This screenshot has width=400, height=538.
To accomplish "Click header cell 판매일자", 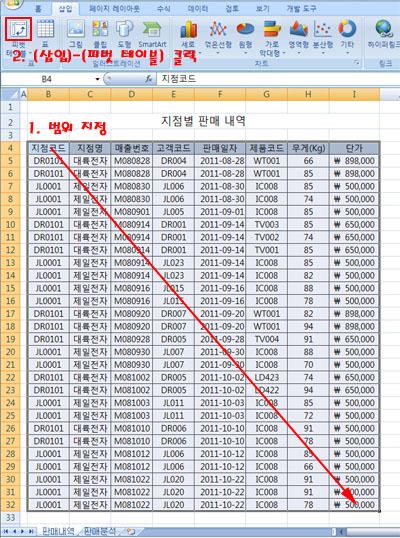I will (220, 148).
